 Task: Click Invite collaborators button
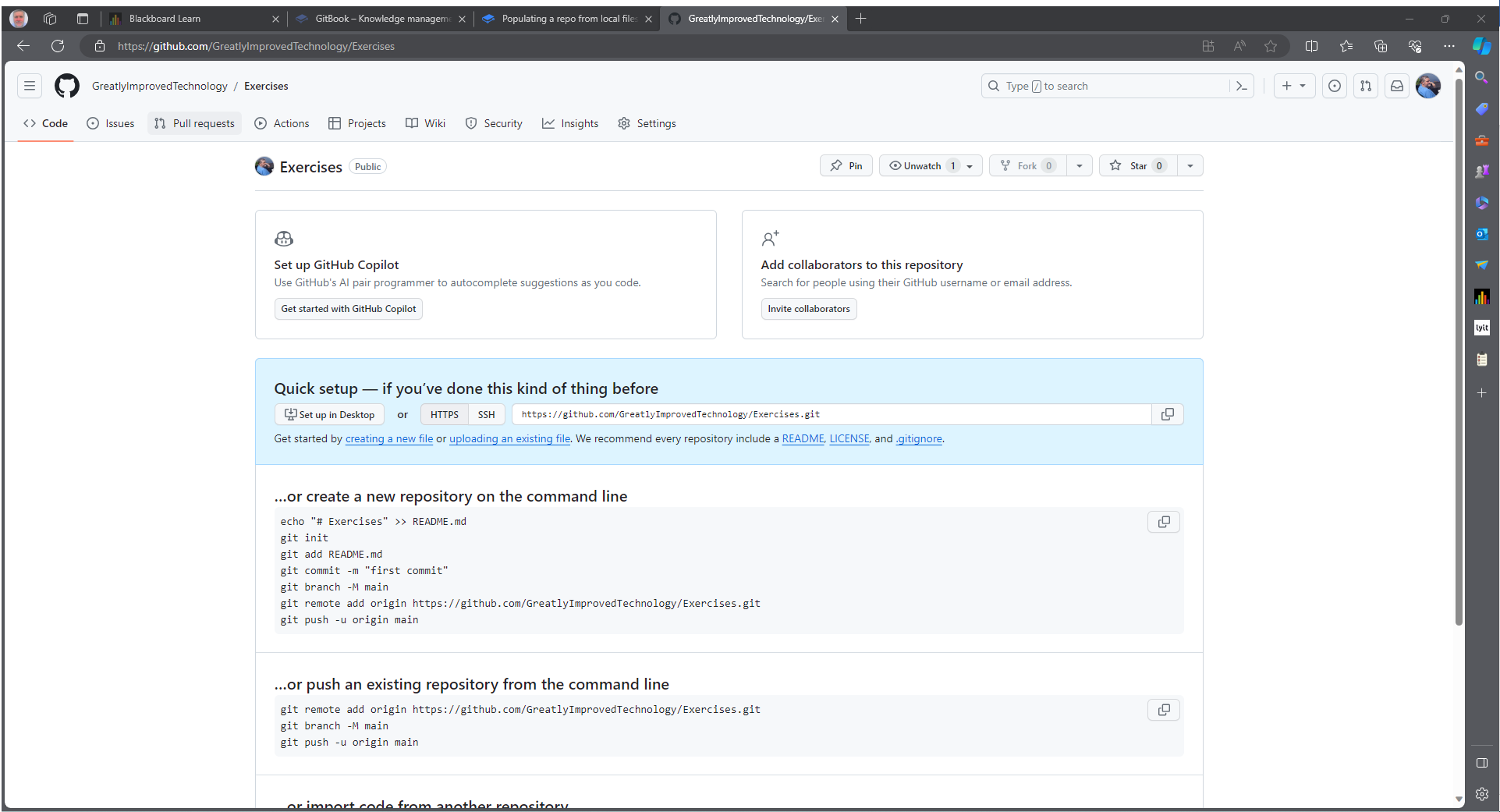pyautogui.click(x=809, y=309)
